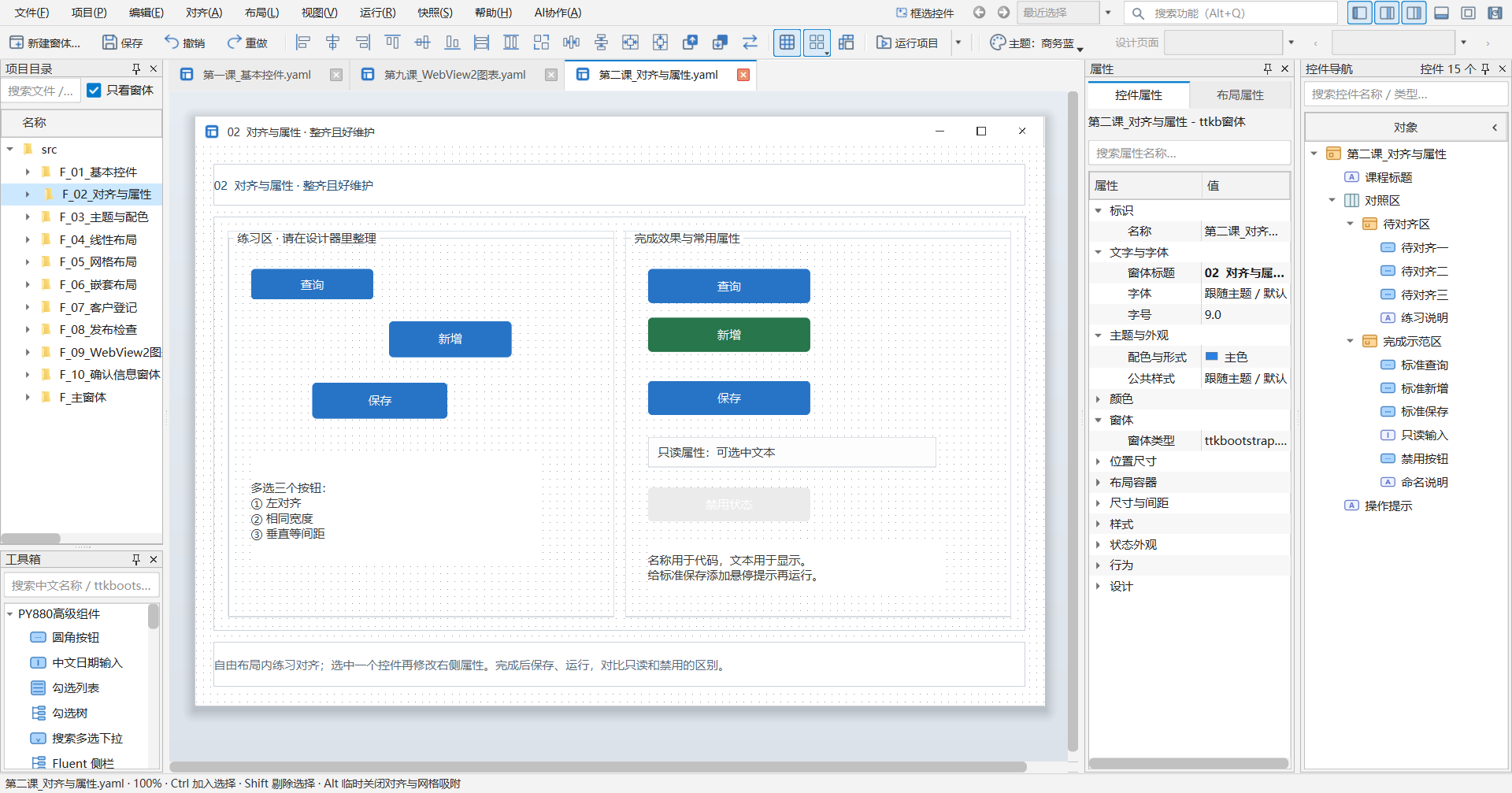Collapse the 待对齐区 node in navigator

pyautogui.click(x=1350, y=224)
